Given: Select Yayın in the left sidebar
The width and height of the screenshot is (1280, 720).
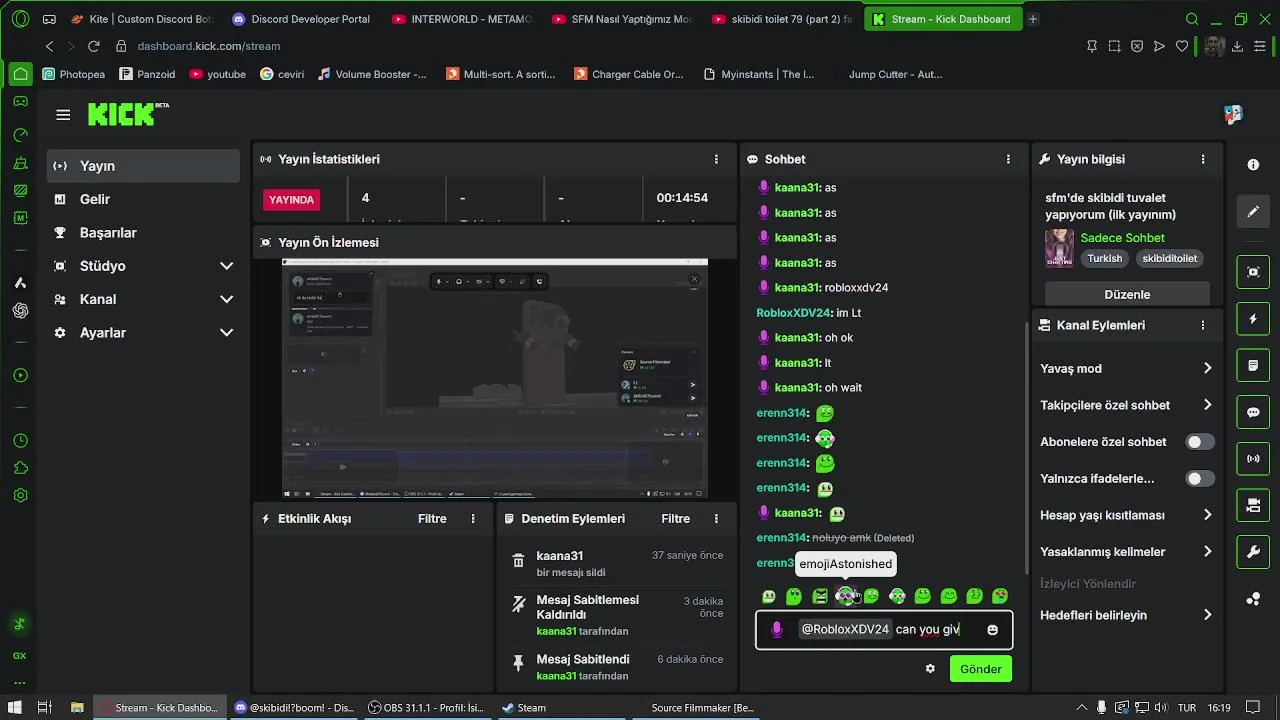Looking at the screenshot, I should coord(143,166).
